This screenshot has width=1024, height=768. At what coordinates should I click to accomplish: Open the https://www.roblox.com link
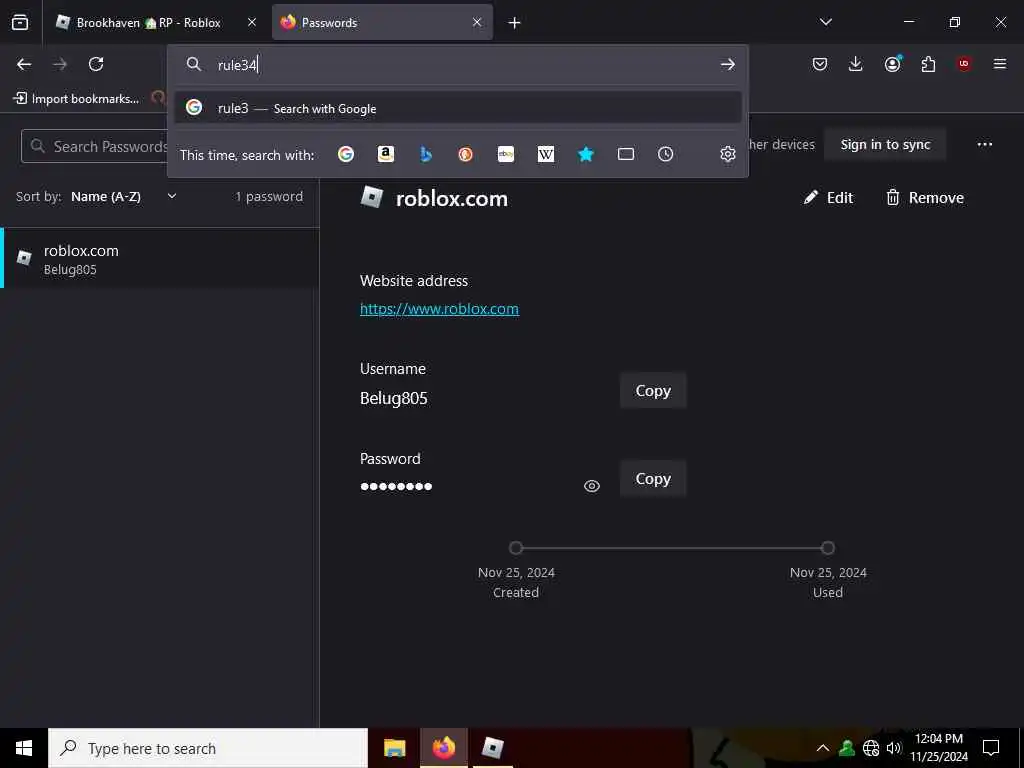[x=440, y=309]
